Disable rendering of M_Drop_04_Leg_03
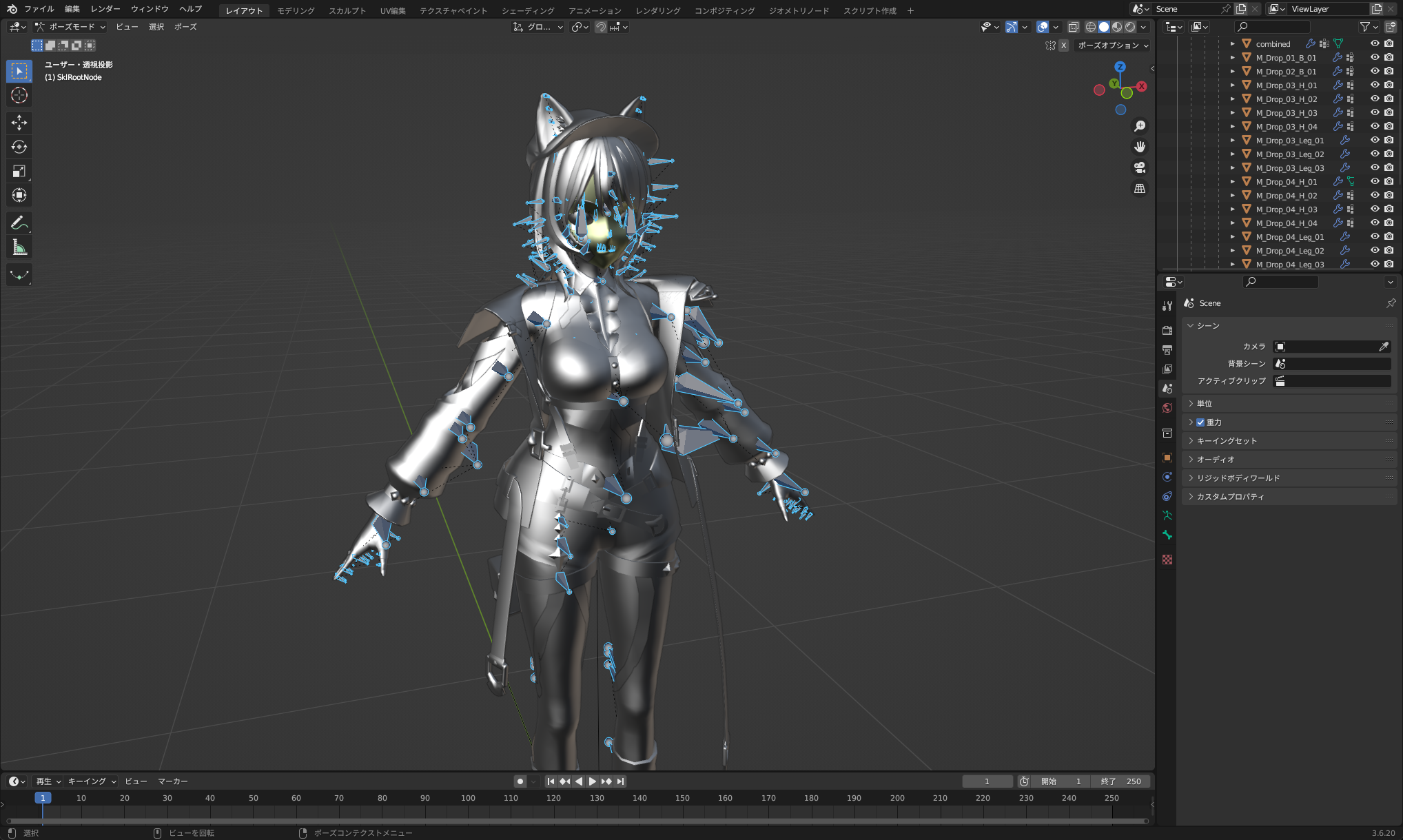Viewport: 1403px width, 840px height. (1389, 264)
